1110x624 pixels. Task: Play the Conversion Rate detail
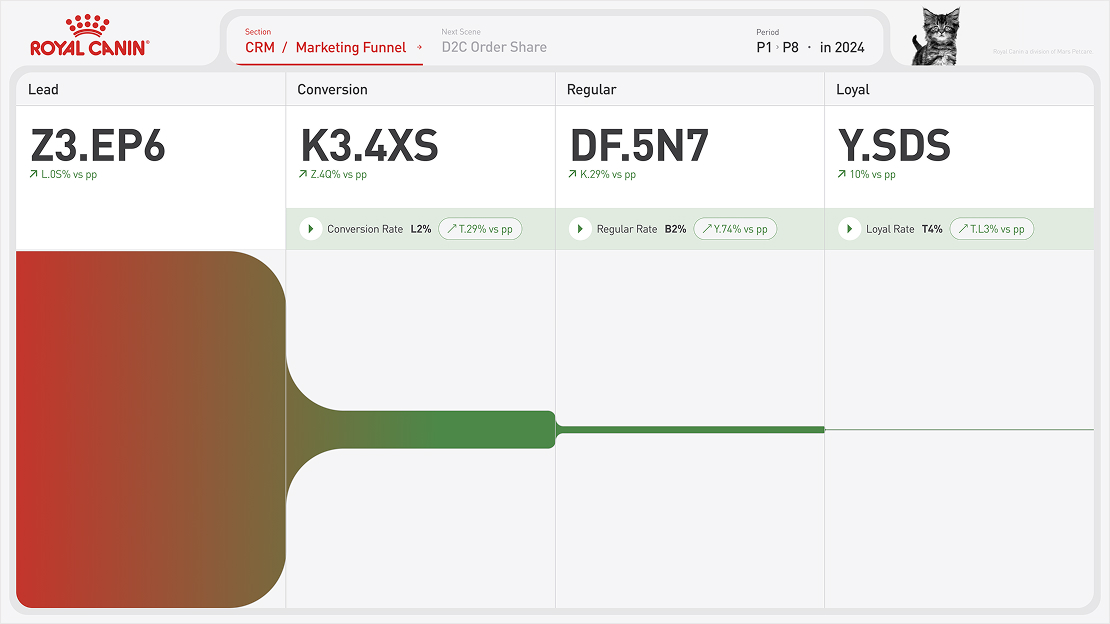(311, 229)
